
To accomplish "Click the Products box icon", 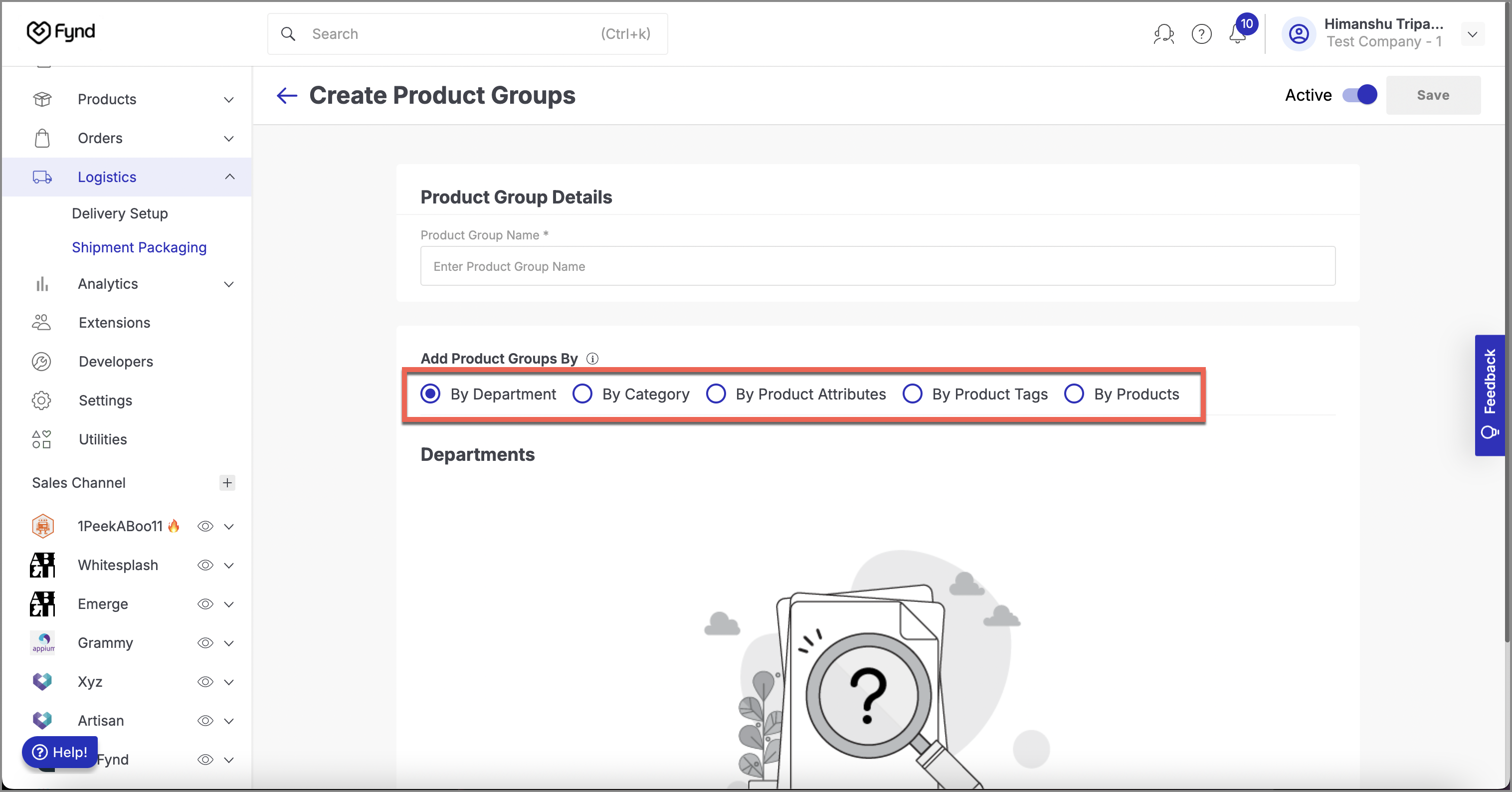I will point(42,99).
